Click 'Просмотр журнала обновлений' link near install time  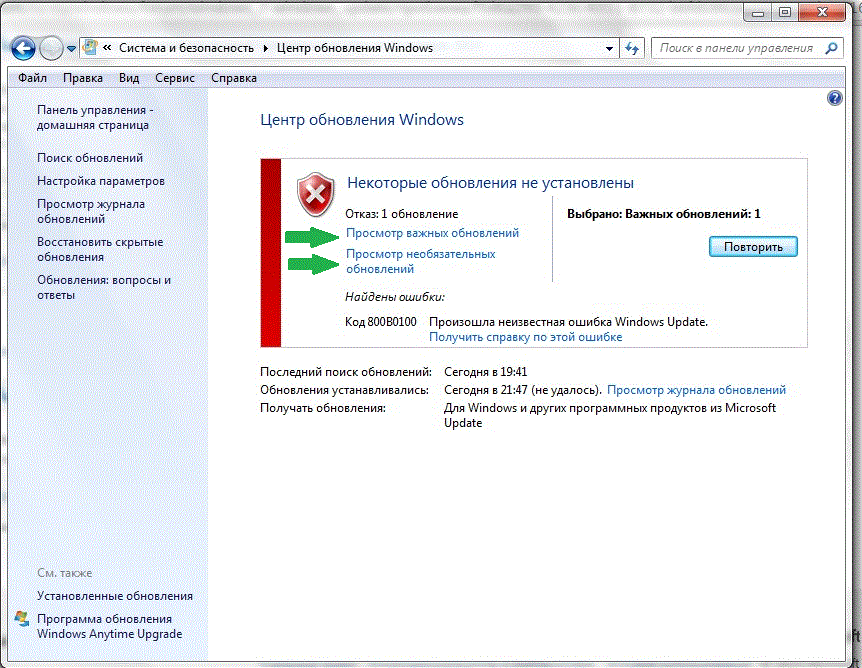click(x=697, y=390)
